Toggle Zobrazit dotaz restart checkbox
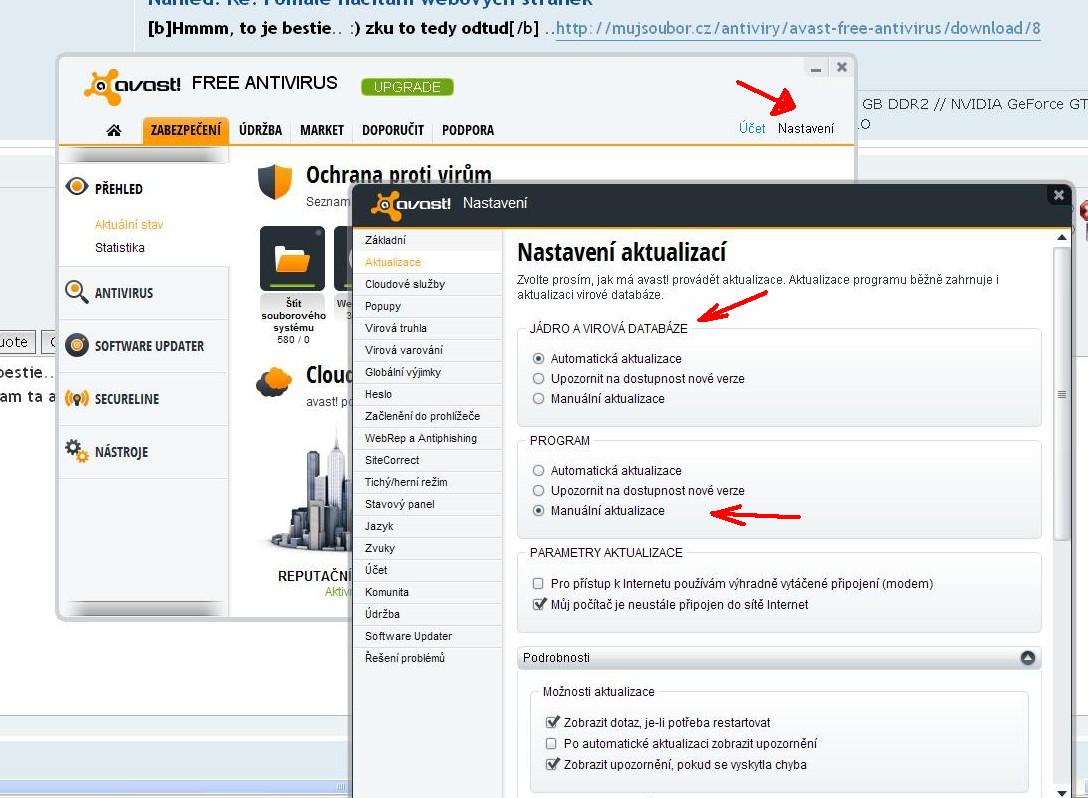Viewport: 1088px width, 798px height. (552, 722)
